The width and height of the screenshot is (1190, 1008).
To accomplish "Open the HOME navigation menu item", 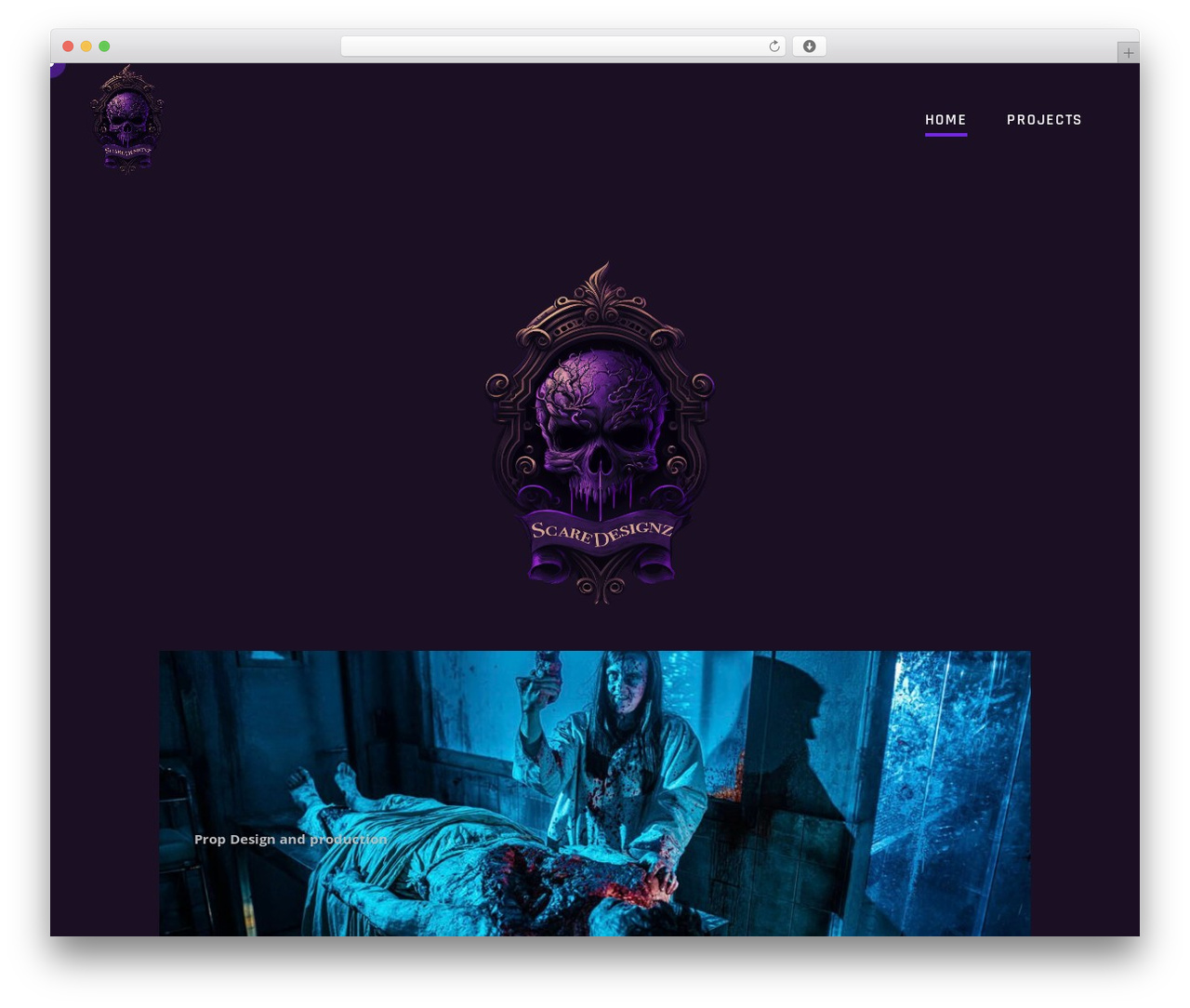I will [945, 120].
